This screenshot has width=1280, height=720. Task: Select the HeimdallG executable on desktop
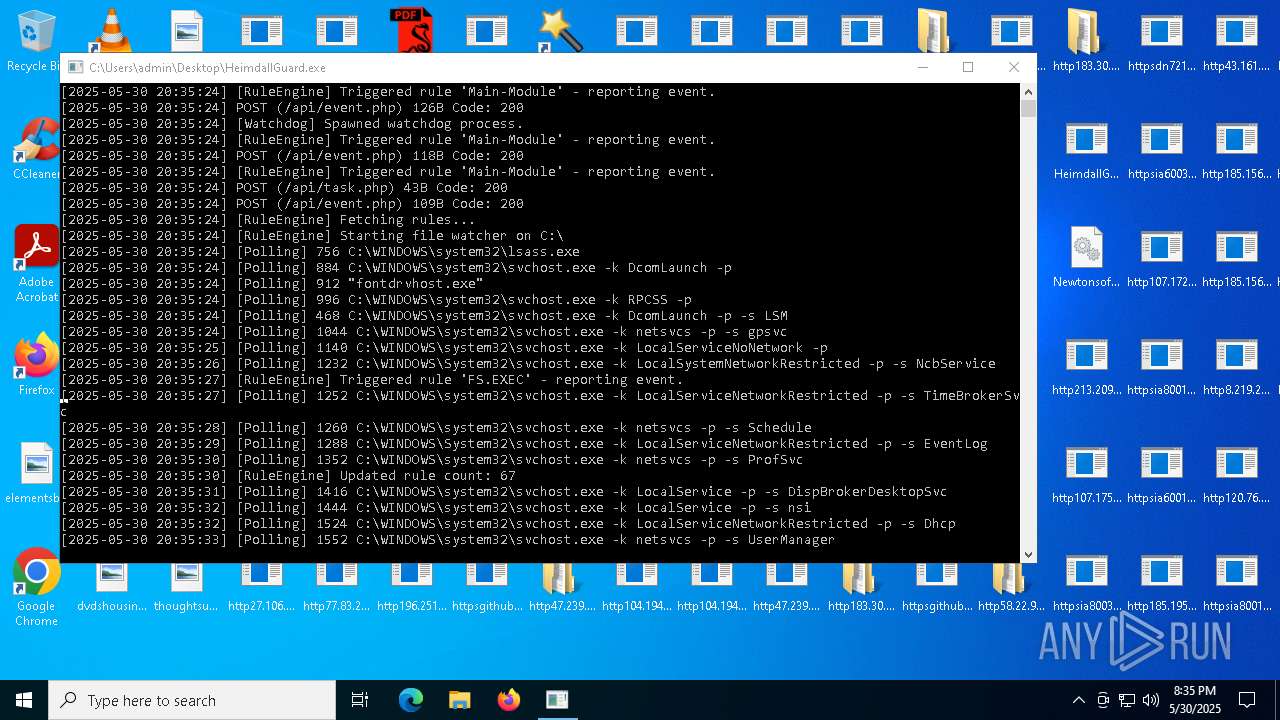pos(1086,152)
